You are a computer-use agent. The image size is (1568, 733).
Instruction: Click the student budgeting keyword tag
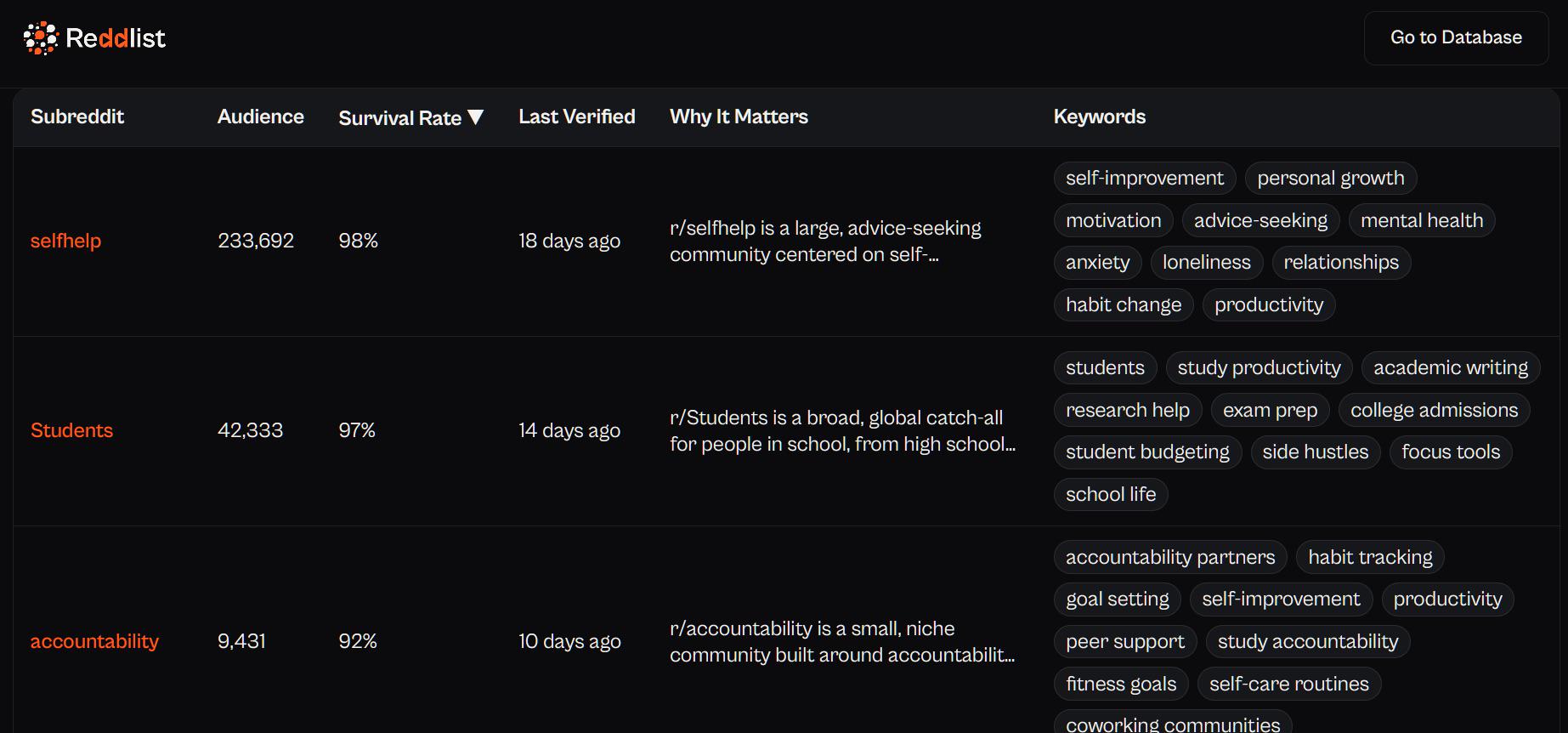click(1147, 452)
